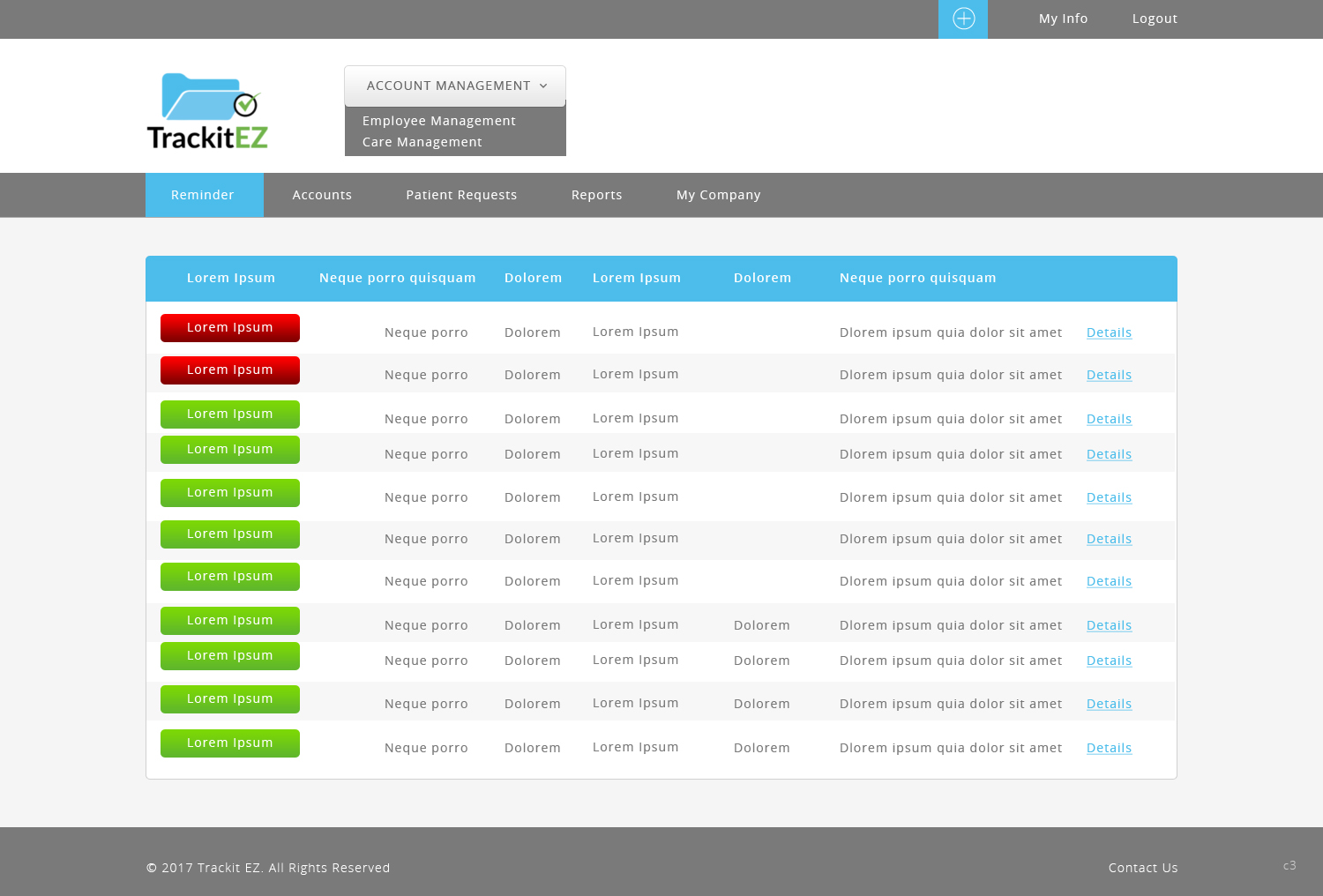The width and height of the screenshot is (1323, 896).
Task: Open Details link in the second red row
Action: [x=1109, y=375]
